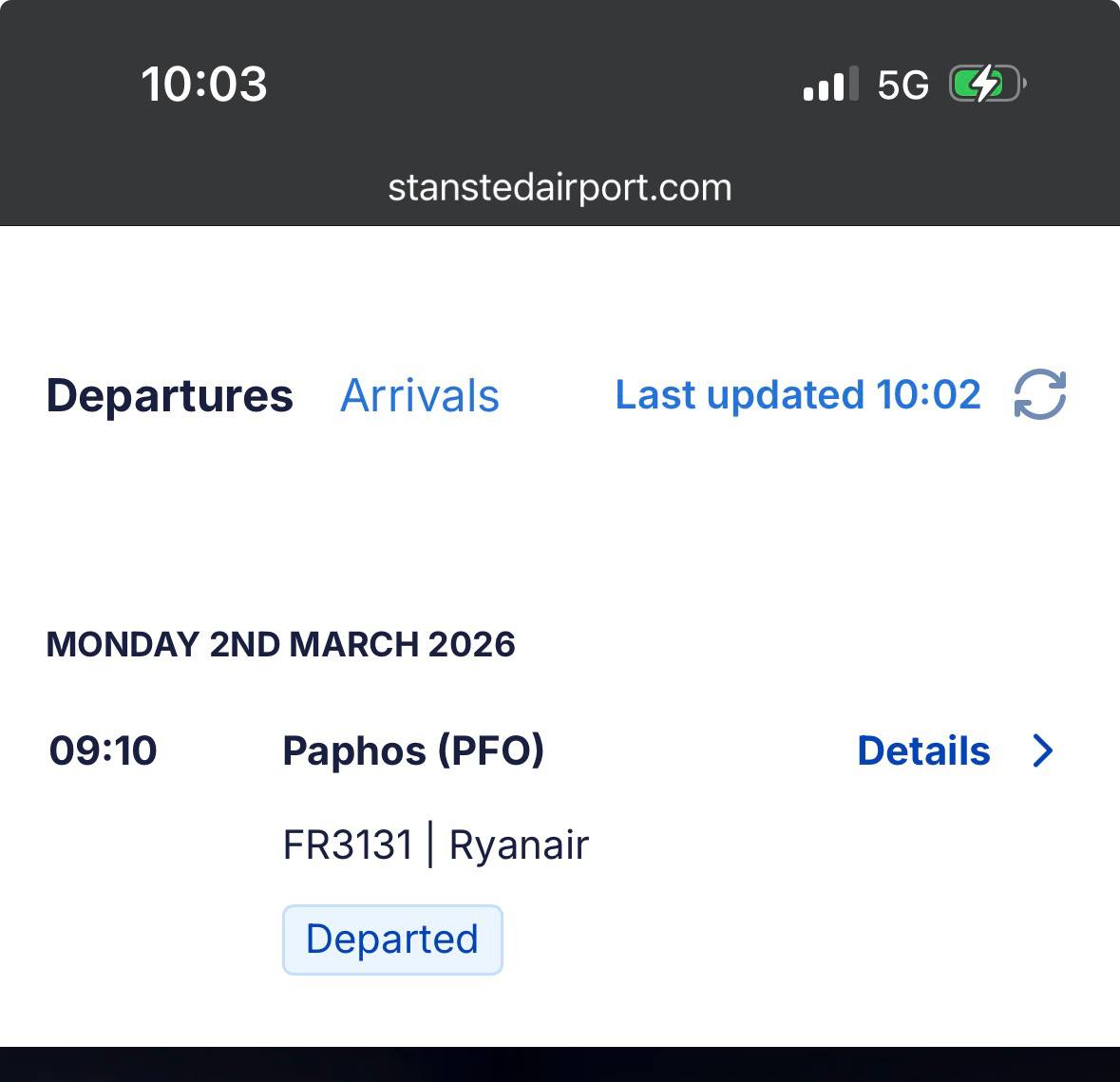Click the FR3131 flight number
The width and height of the screenshot is (1120, 1082).
(348, 845)
